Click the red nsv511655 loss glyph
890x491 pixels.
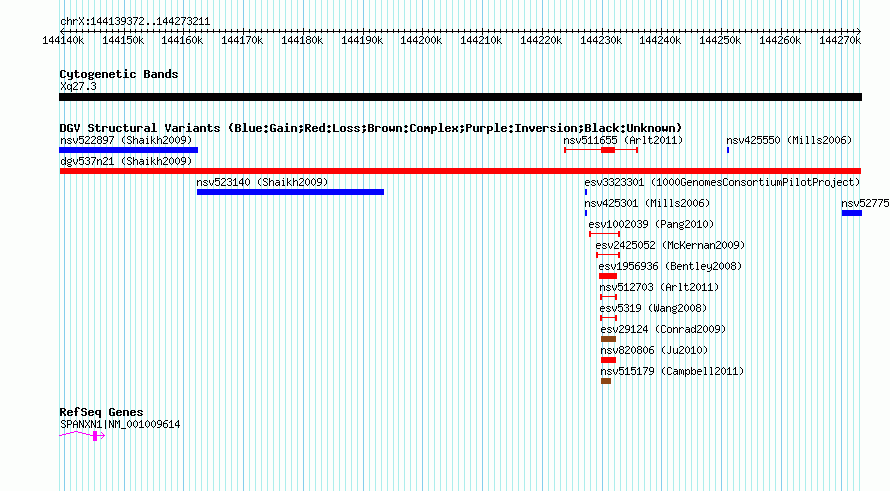tap(601, 150)
